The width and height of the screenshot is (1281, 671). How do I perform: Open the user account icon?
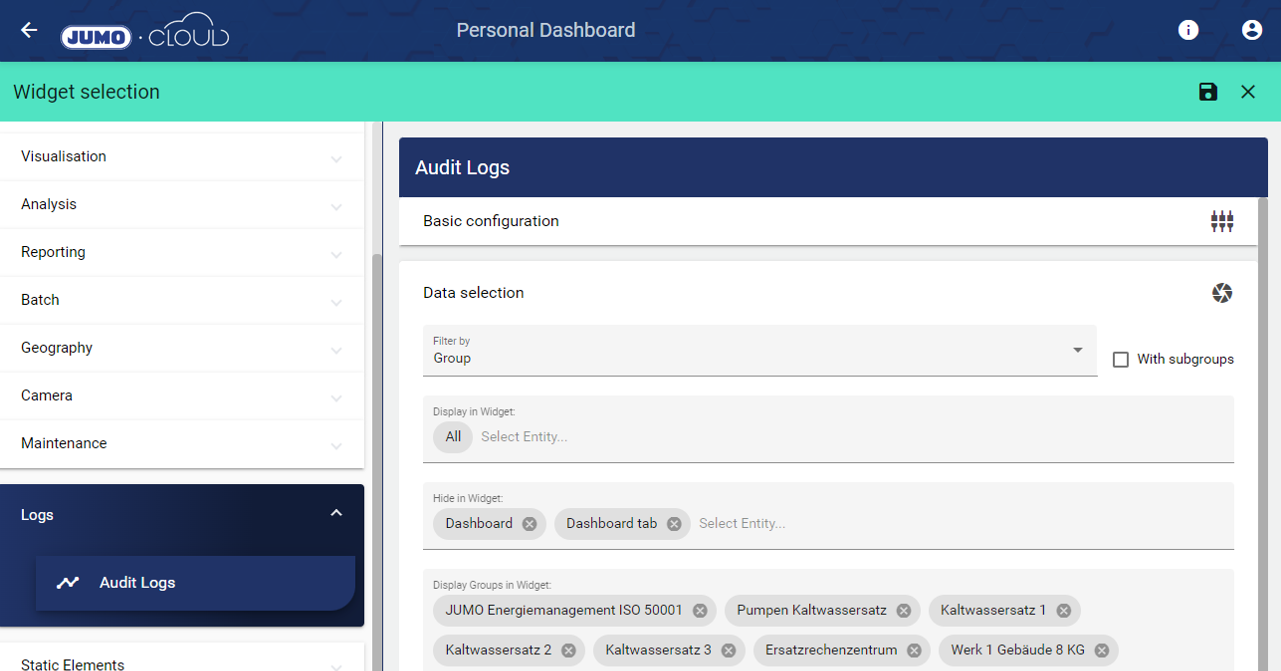(x=1251, y=30)
